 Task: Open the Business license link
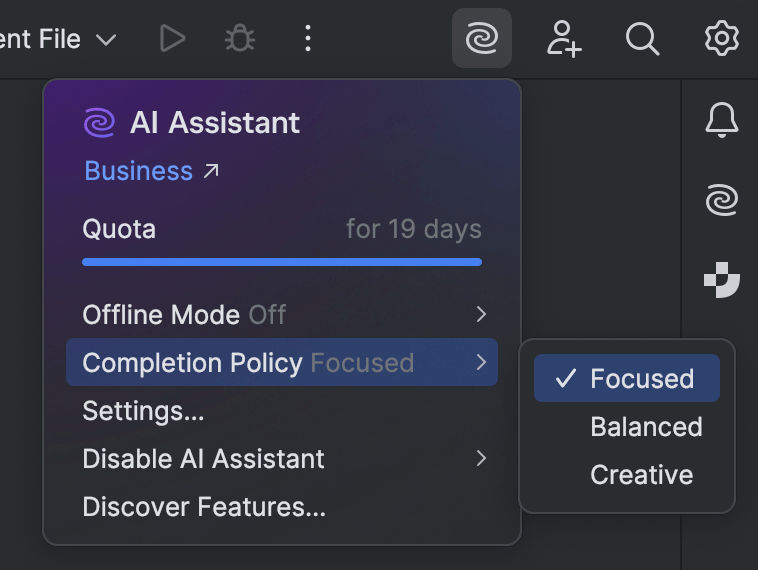point(150,171)
